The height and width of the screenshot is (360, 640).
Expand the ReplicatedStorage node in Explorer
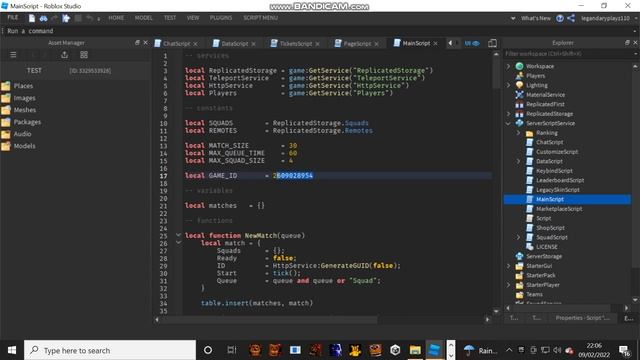(509, 113)
